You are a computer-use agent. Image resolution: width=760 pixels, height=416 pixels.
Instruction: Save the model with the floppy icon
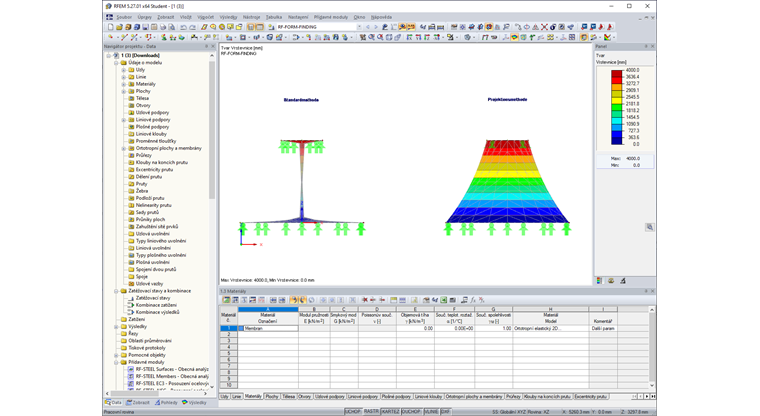point(145,27)
